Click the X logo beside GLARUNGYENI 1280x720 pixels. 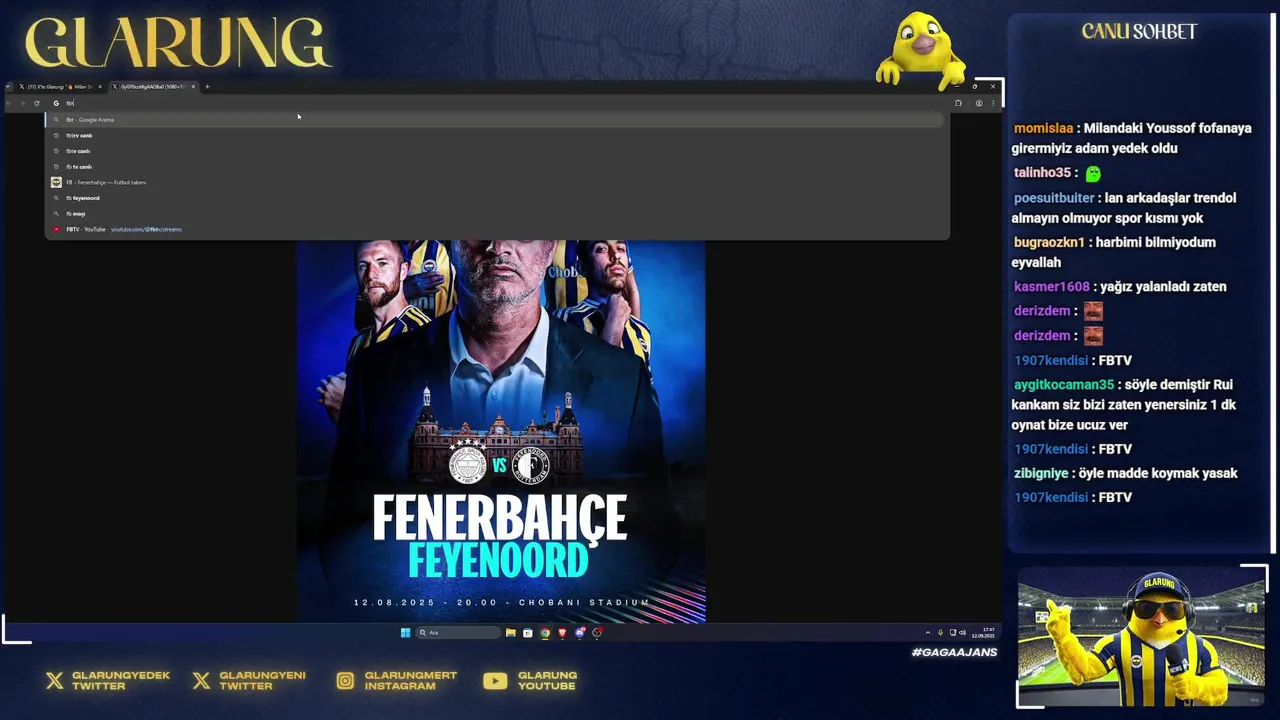pyautogui.click(x=201, y=681)
